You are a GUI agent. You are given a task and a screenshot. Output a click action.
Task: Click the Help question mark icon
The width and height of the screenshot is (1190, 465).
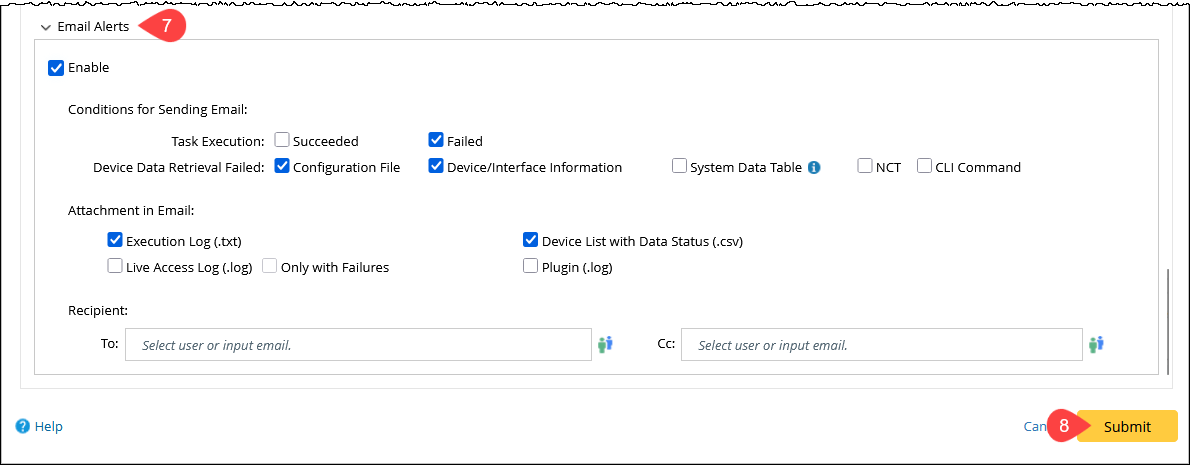click(23, 426)
